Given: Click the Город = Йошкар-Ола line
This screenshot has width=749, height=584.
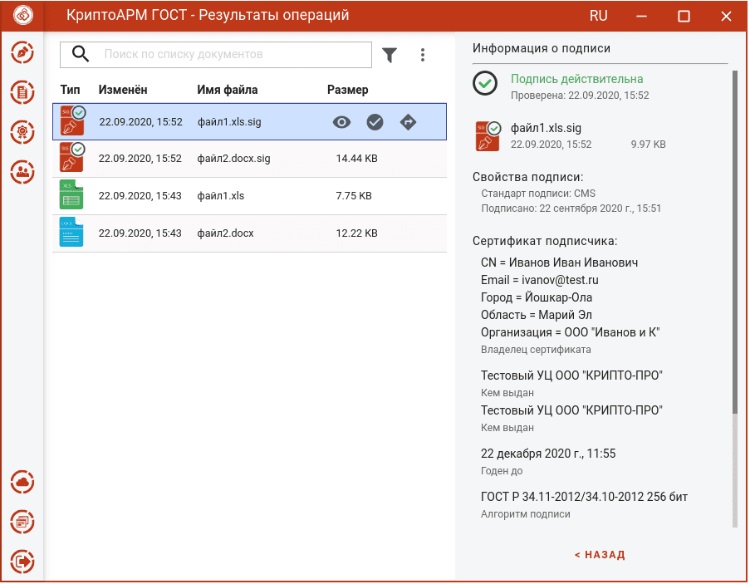Looking at the screenshot, I should pyautogui.click(x=536, y=297).
